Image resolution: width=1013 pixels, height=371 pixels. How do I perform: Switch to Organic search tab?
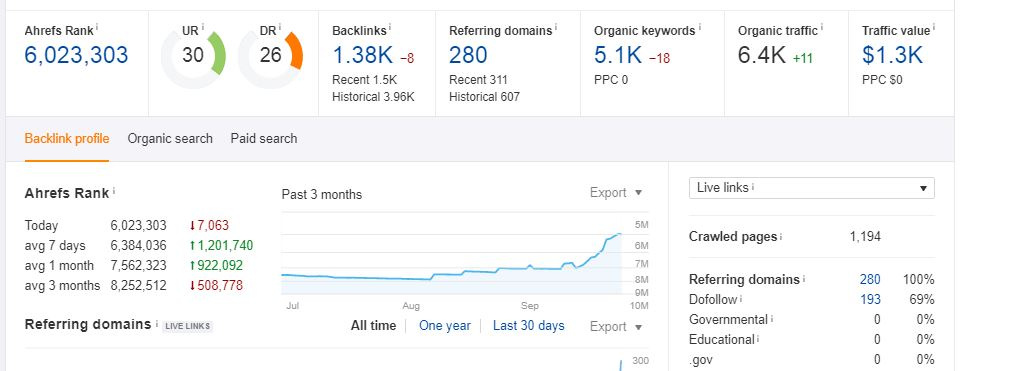pos(170,138)
